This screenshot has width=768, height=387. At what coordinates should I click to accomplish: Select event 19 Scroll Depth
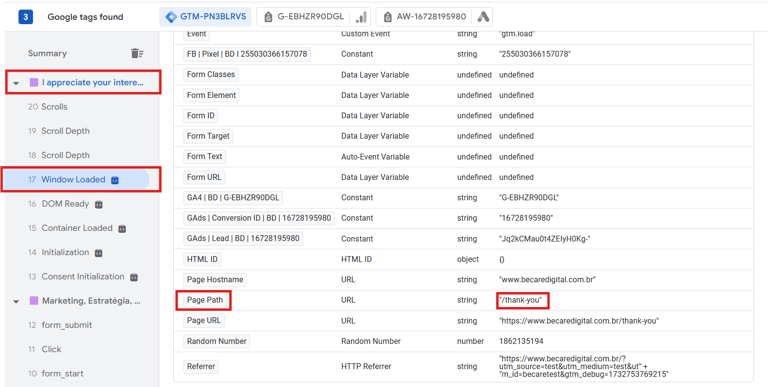(x=59, y=131)
